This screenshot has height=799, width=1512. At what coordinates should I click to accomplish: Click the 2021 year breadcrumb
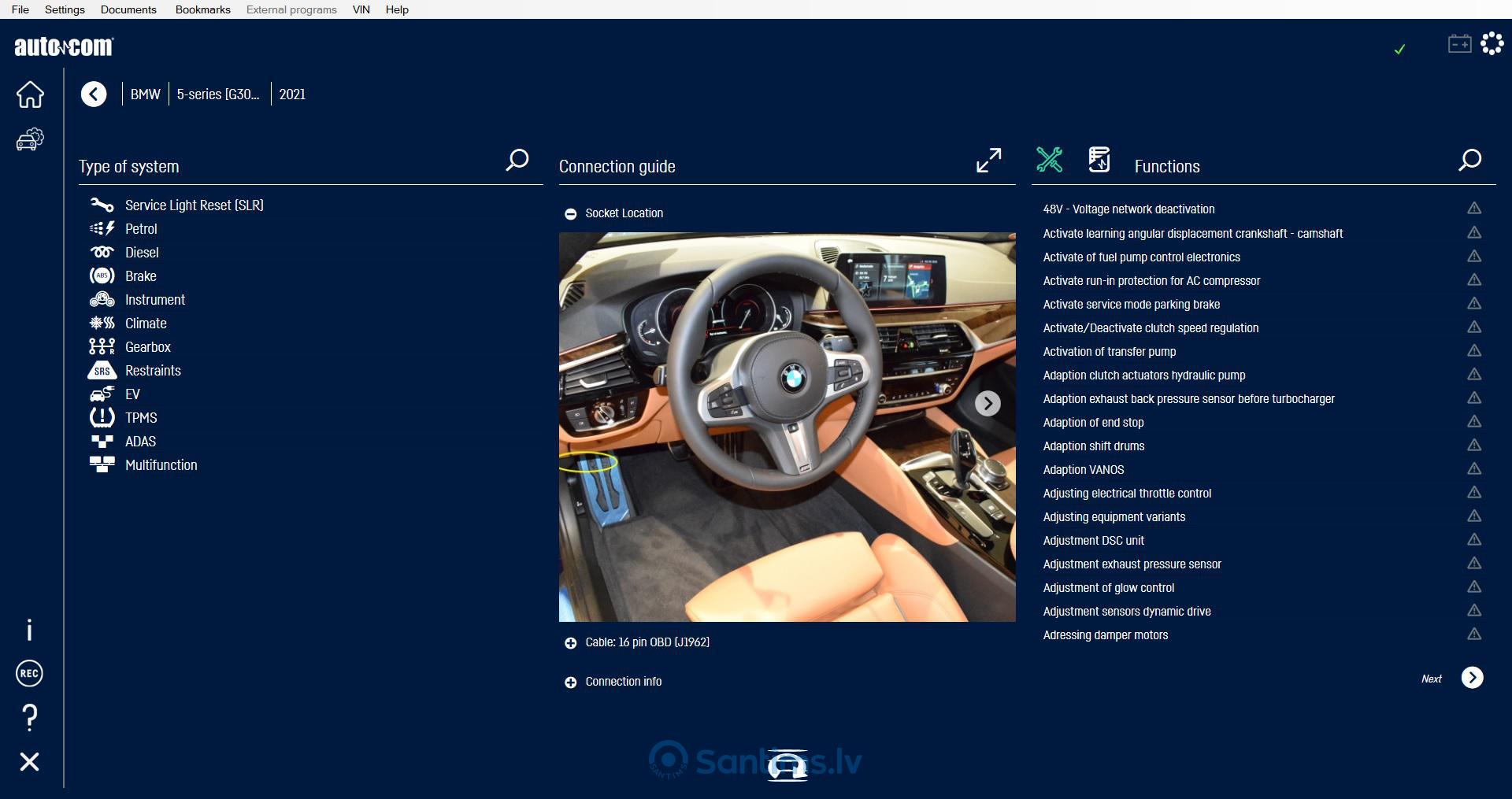point(292,94)
